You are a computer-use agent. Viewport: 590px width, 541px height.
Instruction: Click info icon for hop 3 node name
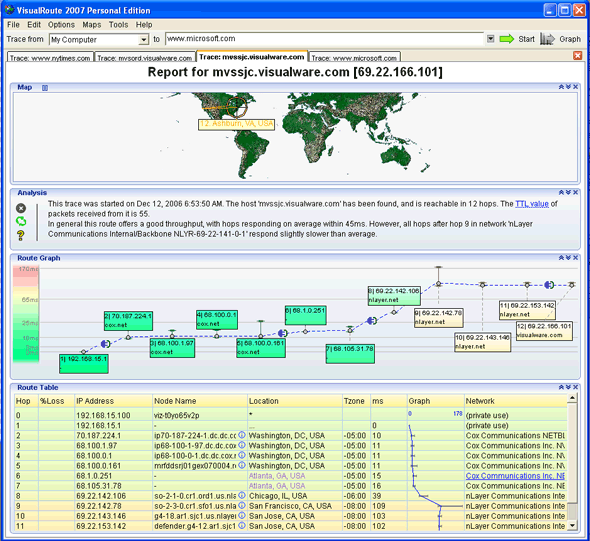[x=242, y=445]
